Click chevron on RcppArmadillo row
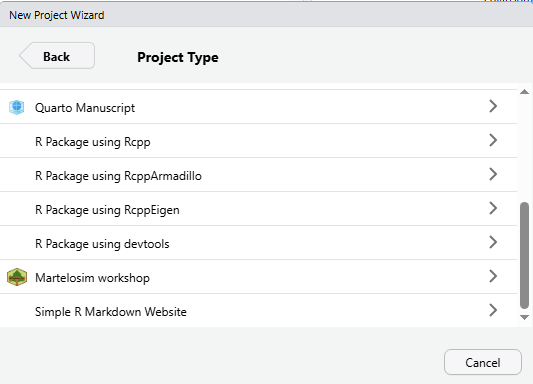 (493, 174)
